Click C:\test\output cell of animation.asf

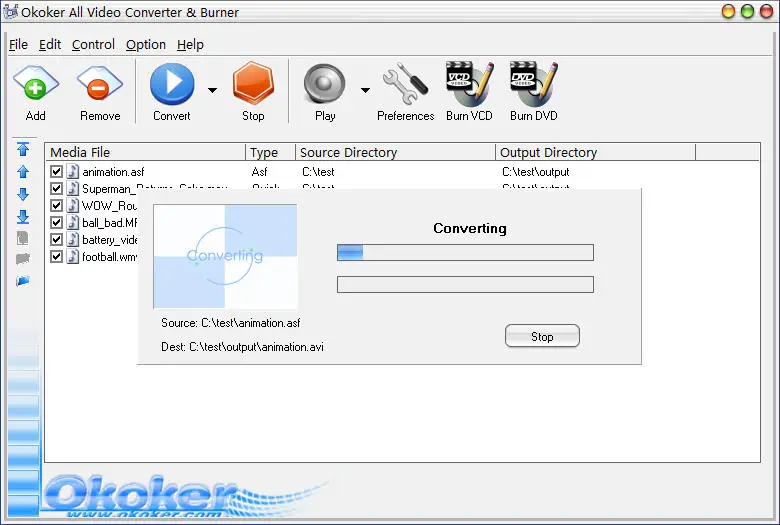(536, 172)
